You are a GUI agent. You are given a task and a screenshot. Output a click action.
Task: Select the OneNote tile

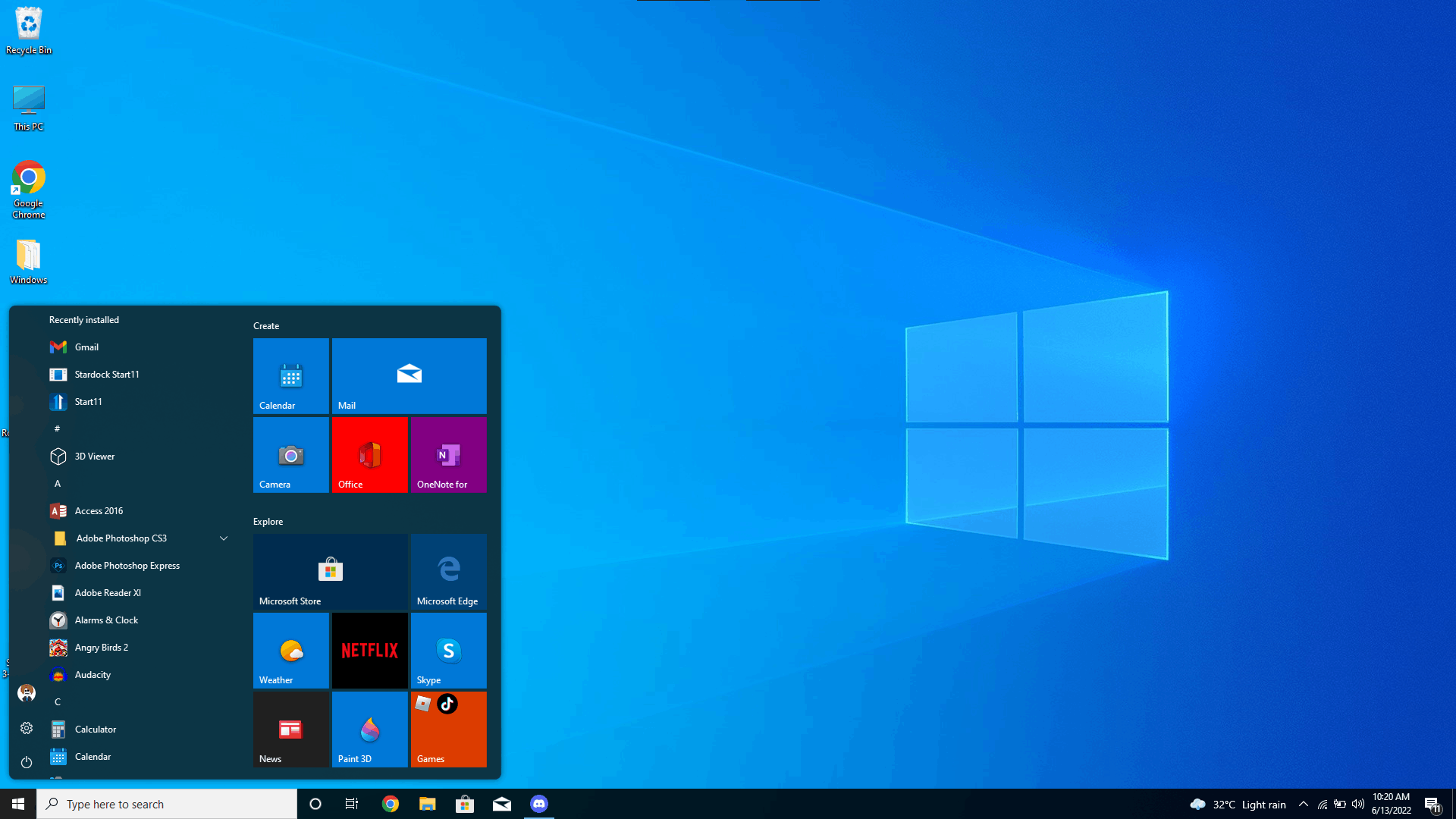click(448, 455)
